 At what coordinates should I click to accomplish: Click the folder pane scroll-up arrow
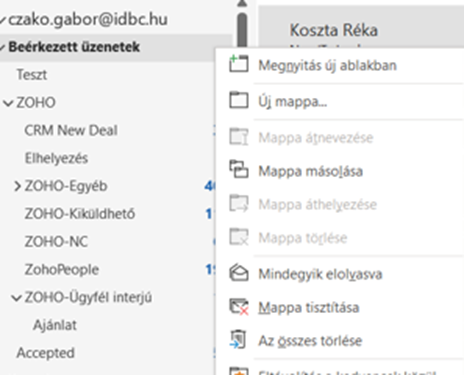[x=243, y=3]
